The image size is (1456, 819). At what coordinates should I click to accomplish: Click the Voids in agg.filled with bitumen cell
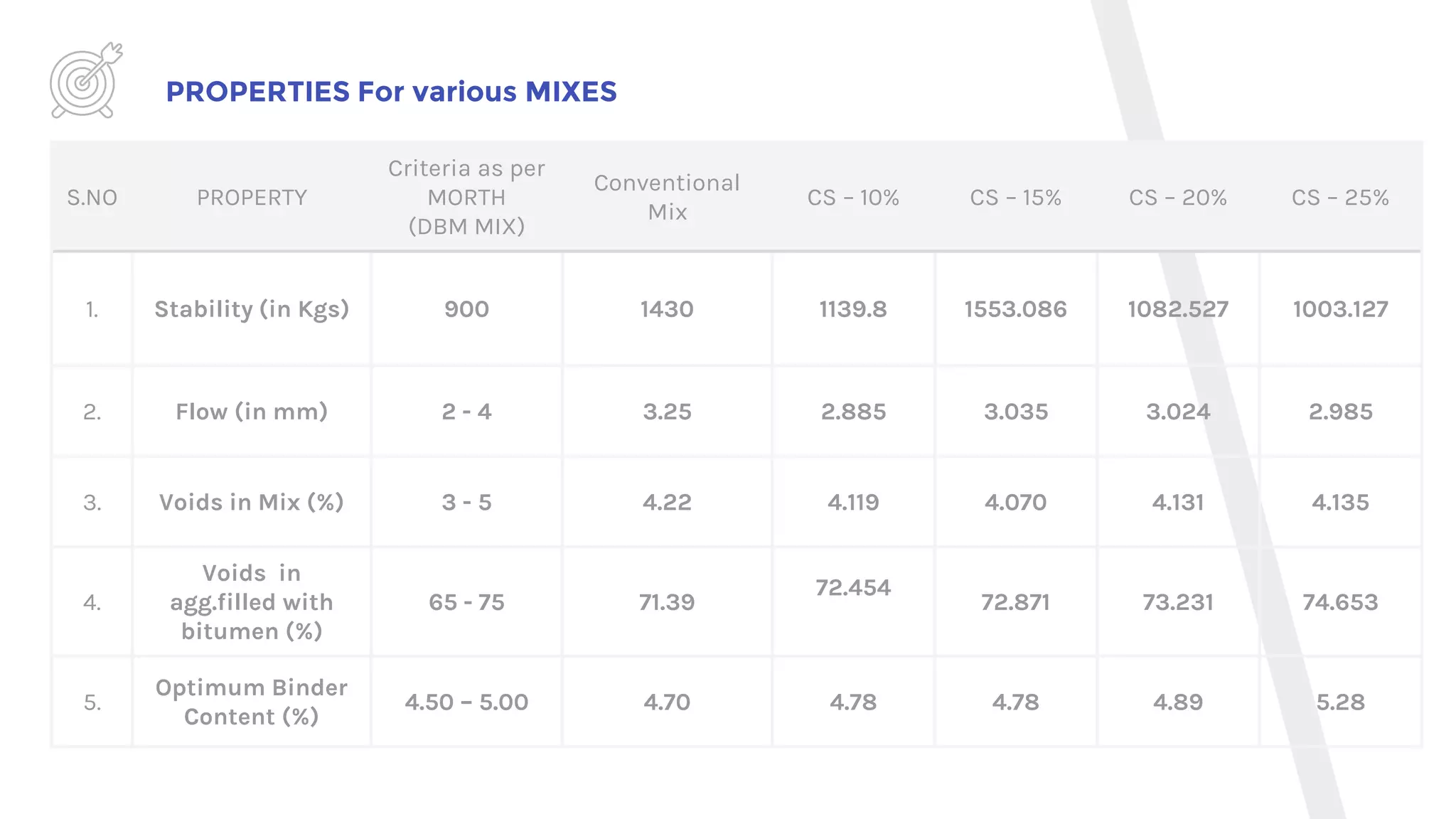(252, 602)
